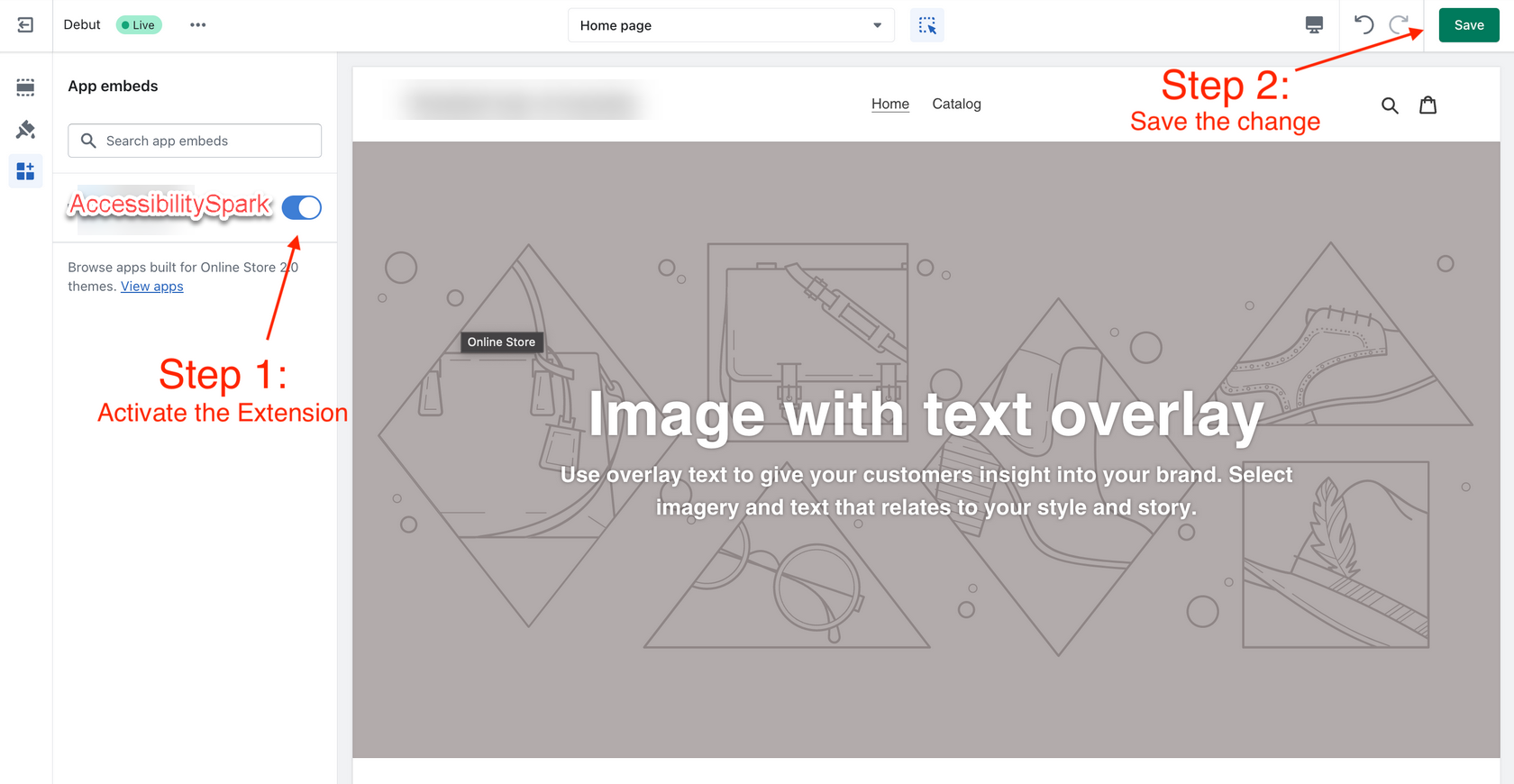This screenshot has height=784, width=1514.
Task: Disable the AccessibilitySpark app embed toggle
Action: pyautogui.click(x=301, y=207)
